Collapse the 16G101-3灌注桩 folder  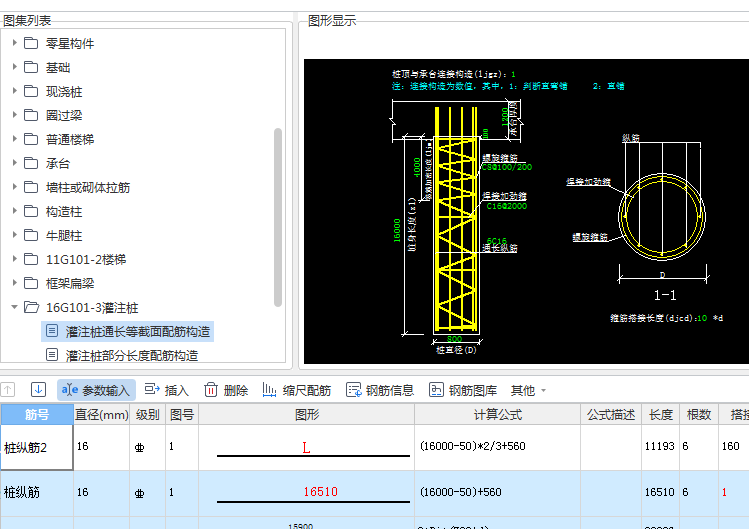tap(14, 307)
